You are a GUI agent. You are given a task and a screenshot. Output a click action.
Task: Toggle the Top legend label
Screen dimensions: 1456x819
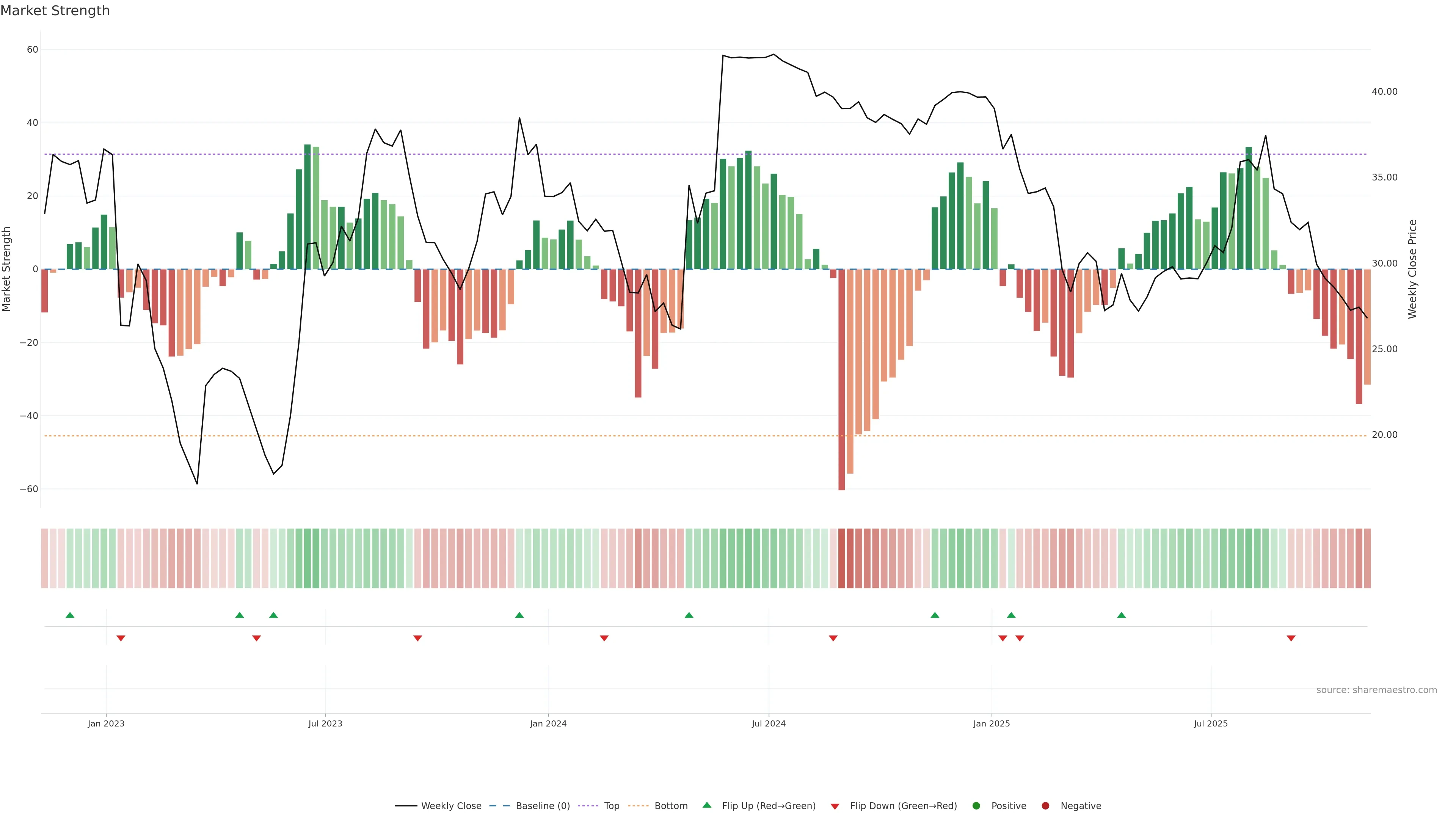point(612,806)
